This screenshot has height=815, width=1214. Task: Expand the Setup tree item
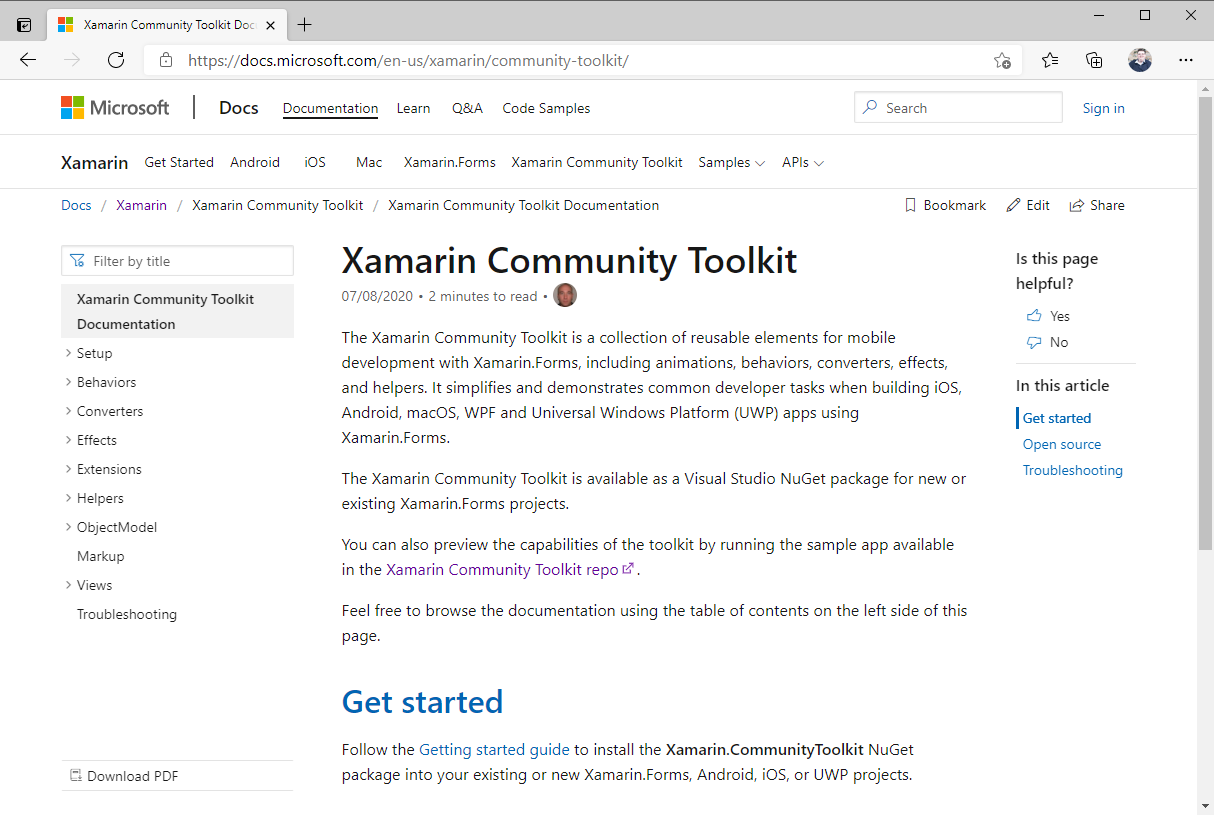point(68,353)
